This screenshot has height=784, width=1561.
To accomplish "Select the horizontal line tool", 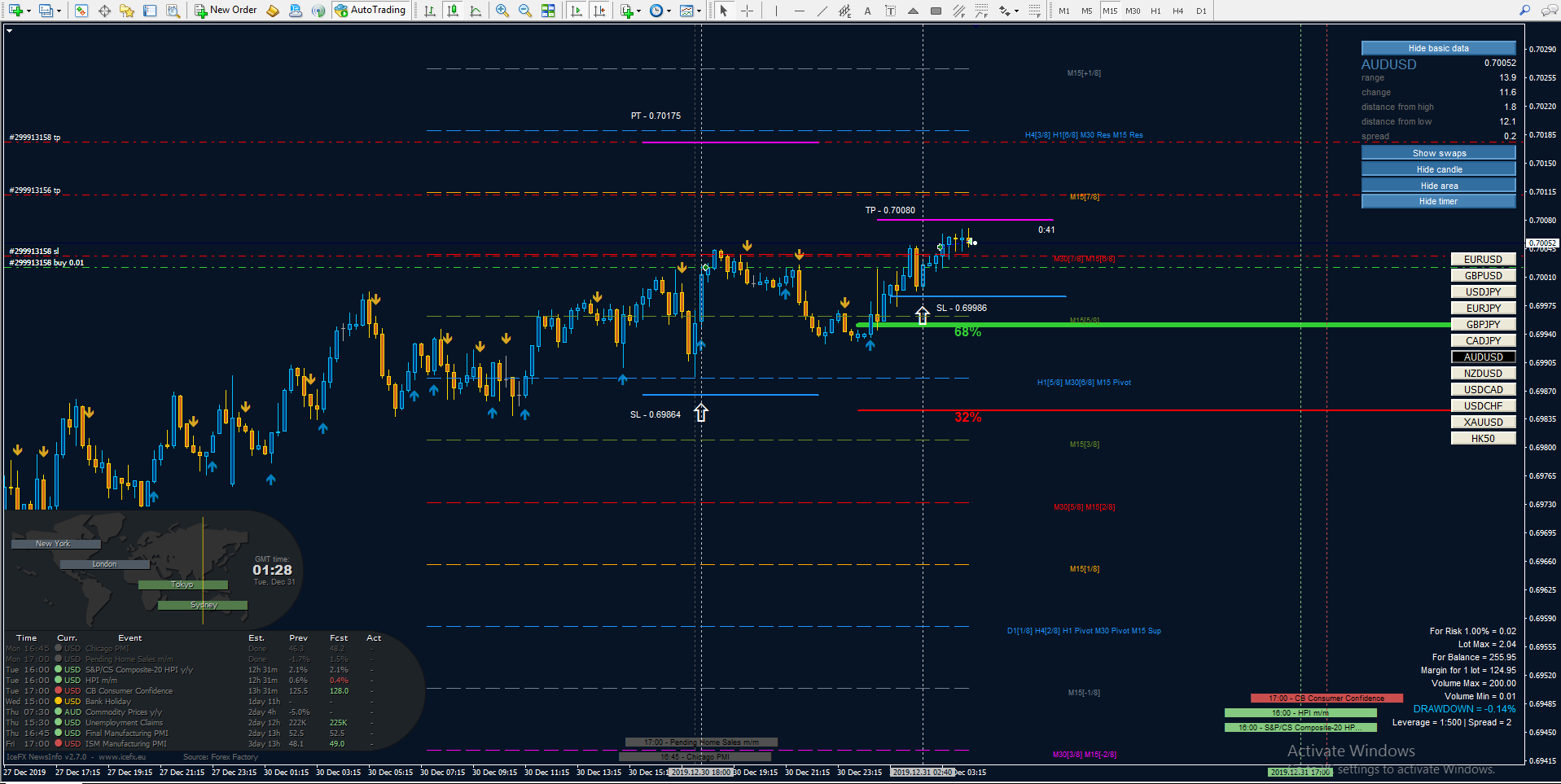I will tap(799, 11).
